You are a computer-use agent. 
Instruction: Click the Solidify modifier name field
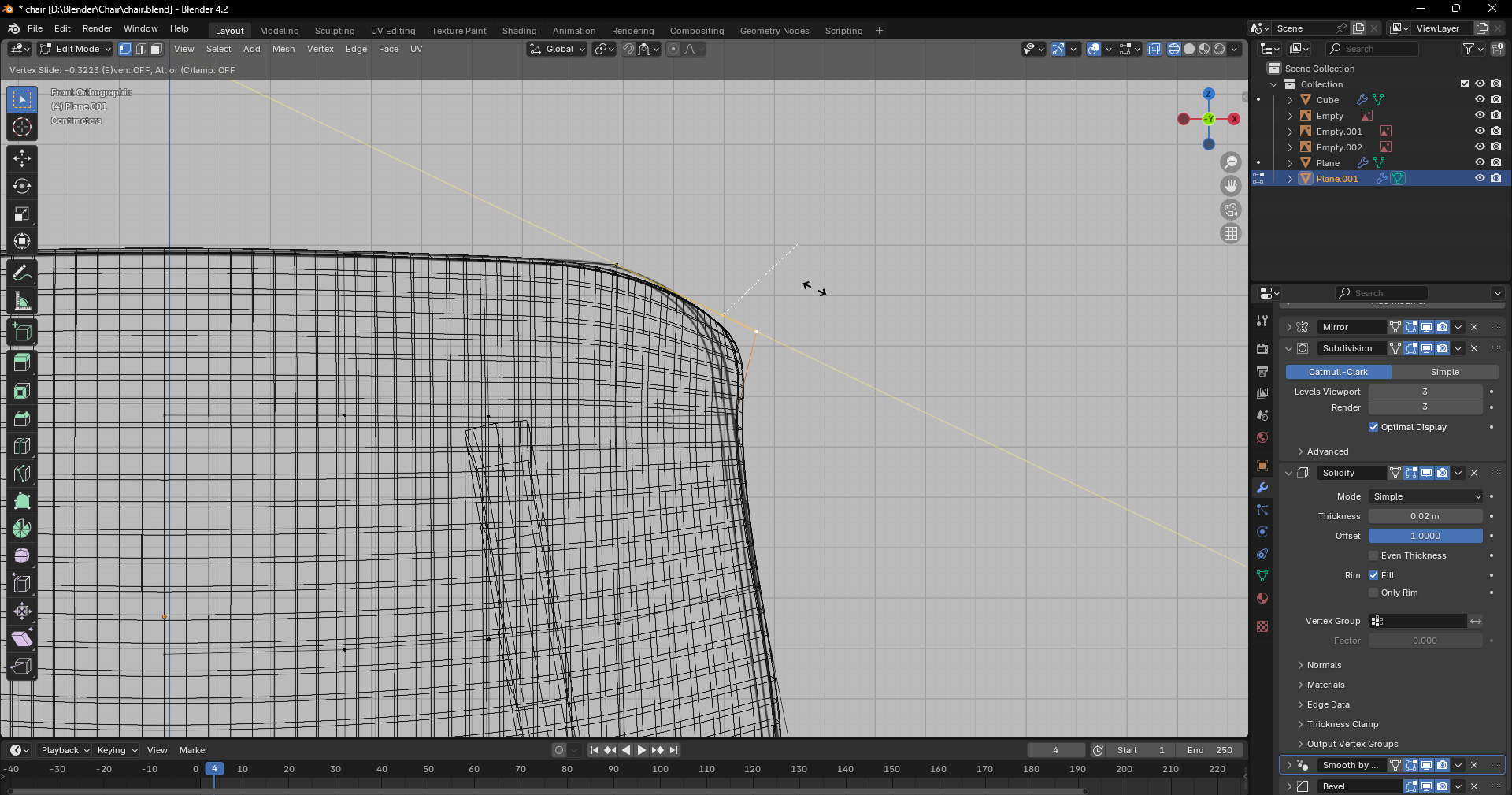1351,473
